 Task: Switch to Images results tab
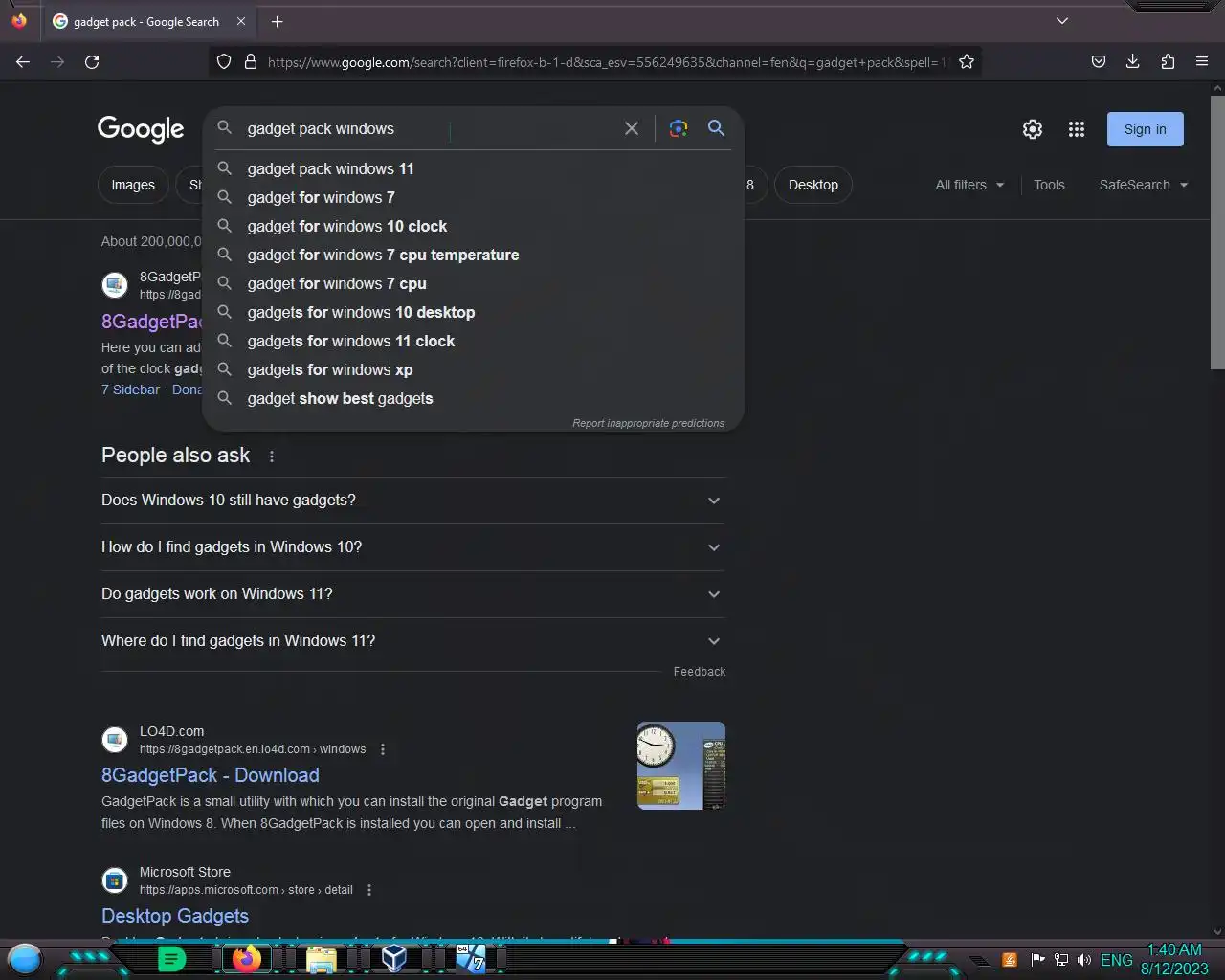(x=133, y=185)
